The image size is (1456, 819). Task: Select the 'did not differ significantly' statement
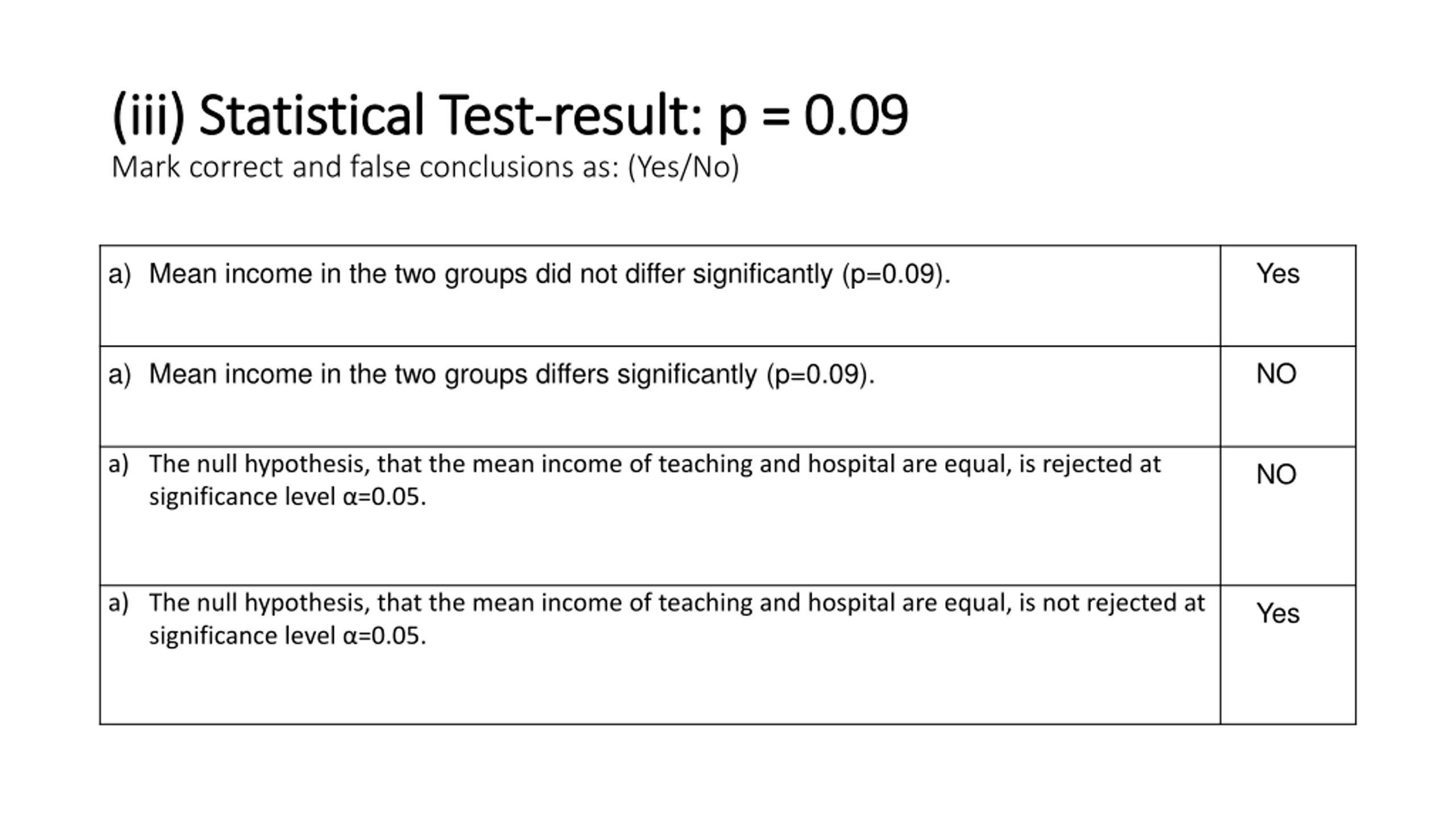[549, 274]
